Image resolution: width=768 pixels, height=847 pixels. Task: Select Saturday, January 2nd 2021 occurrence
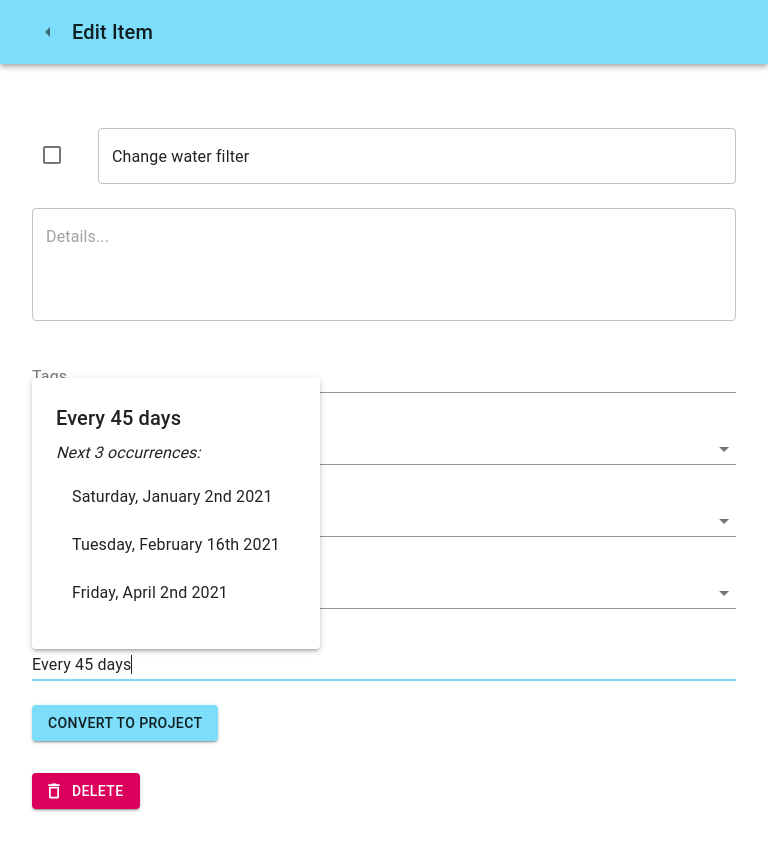pos(172,496)
